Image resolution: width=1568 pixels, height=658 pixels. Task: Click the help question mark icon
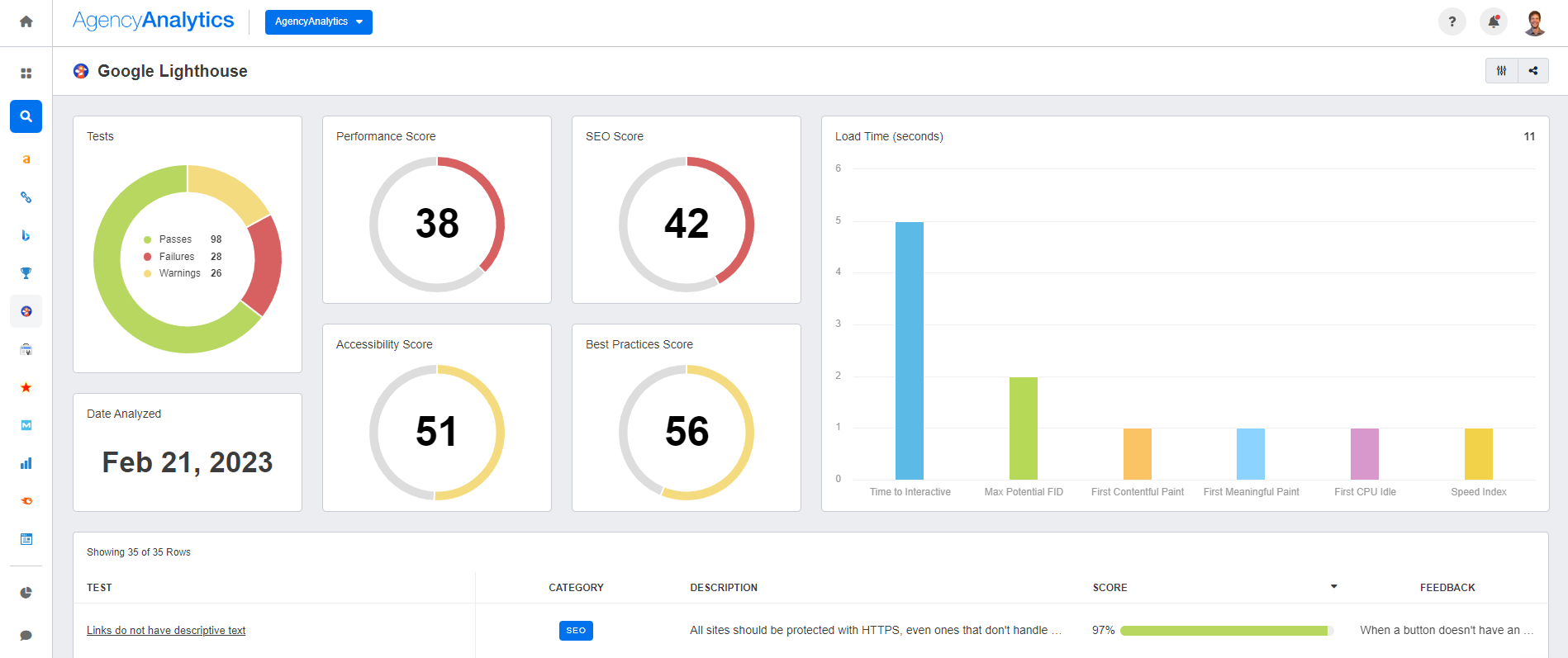(x=1452, y=21)
